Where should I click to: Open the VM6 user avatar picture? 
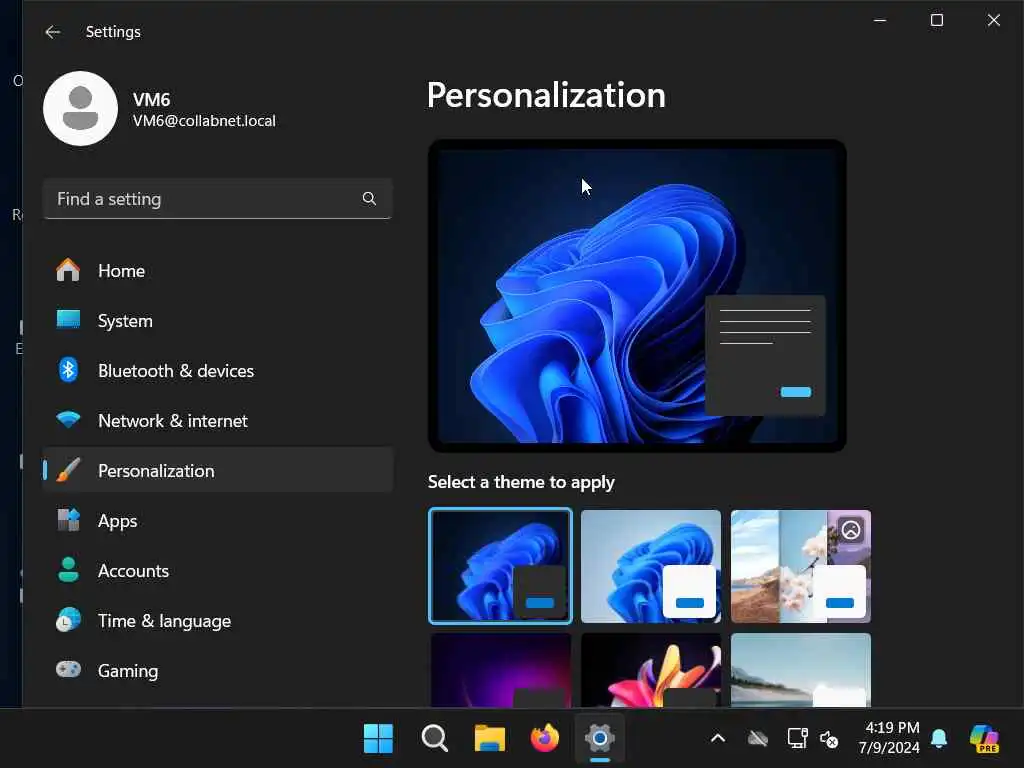[80, 108]
